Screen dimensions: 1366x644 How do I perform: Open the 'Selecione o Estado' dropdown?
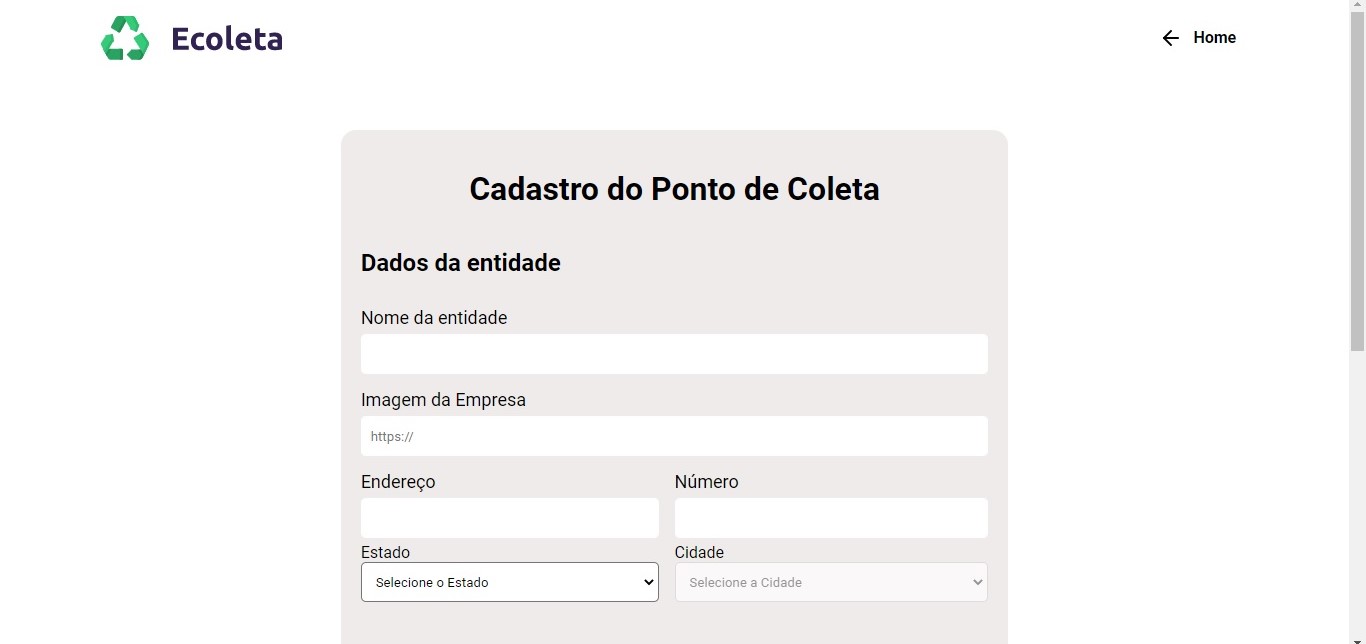click(509, 582)
